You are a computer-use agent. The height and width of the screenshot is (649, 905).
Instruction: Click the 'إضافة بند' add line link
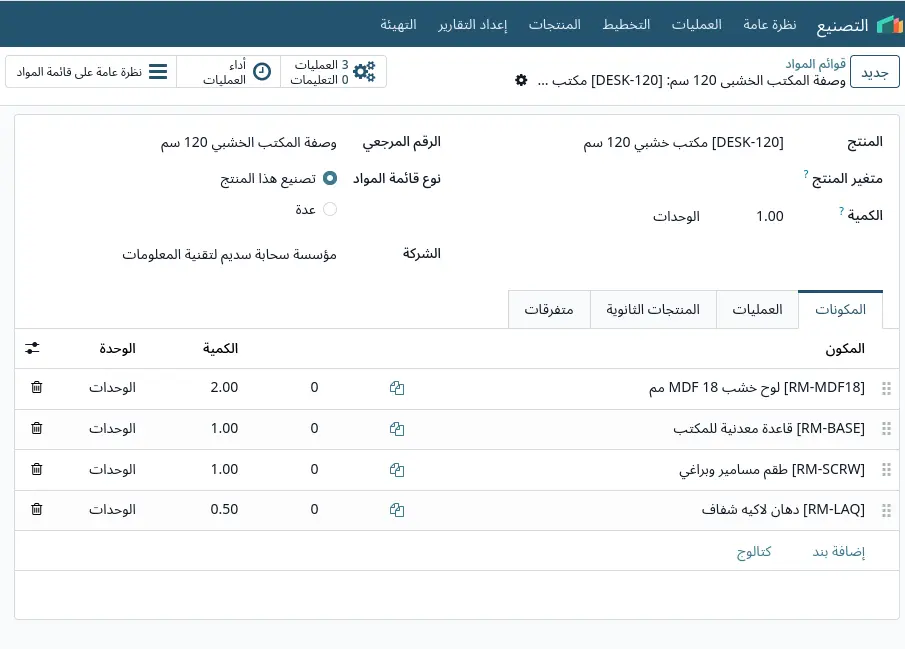pyautogui.click(x=839, y=552)
